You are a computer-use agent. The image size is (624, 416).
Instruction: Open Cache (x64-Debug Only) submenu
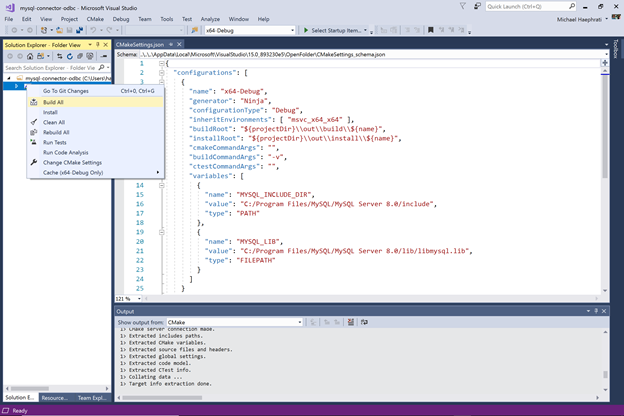(96, 172)
